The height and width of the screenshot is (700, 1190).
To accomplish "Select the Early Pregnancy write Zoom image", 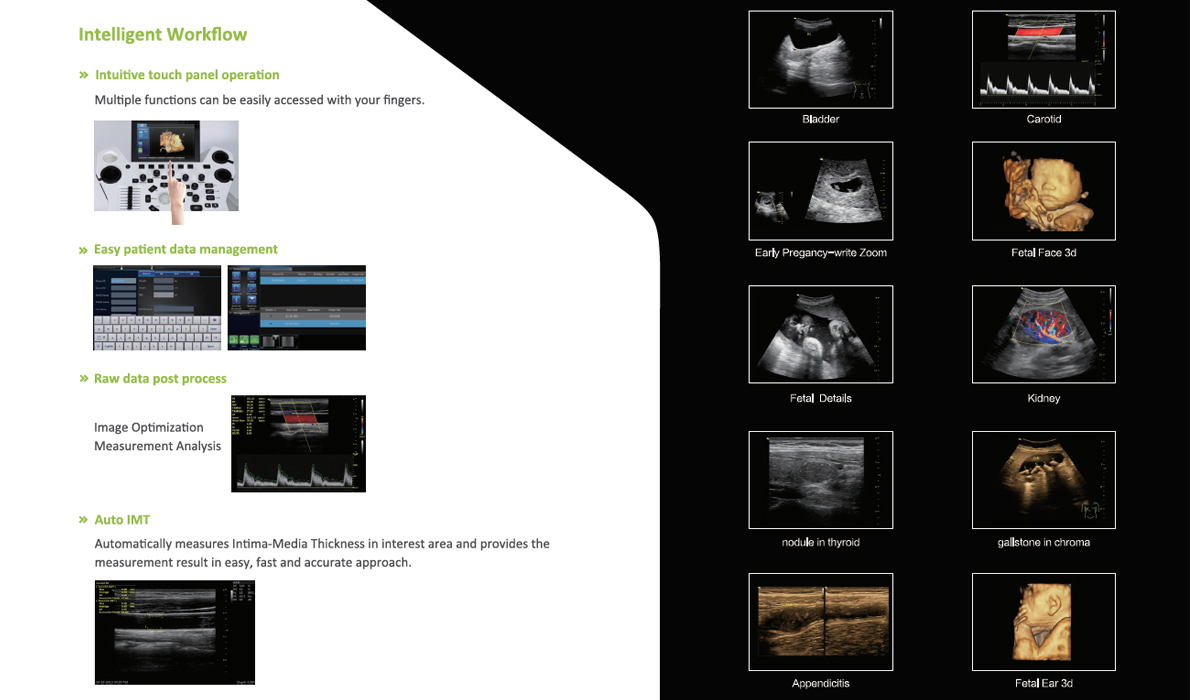I will pos(820,191).
